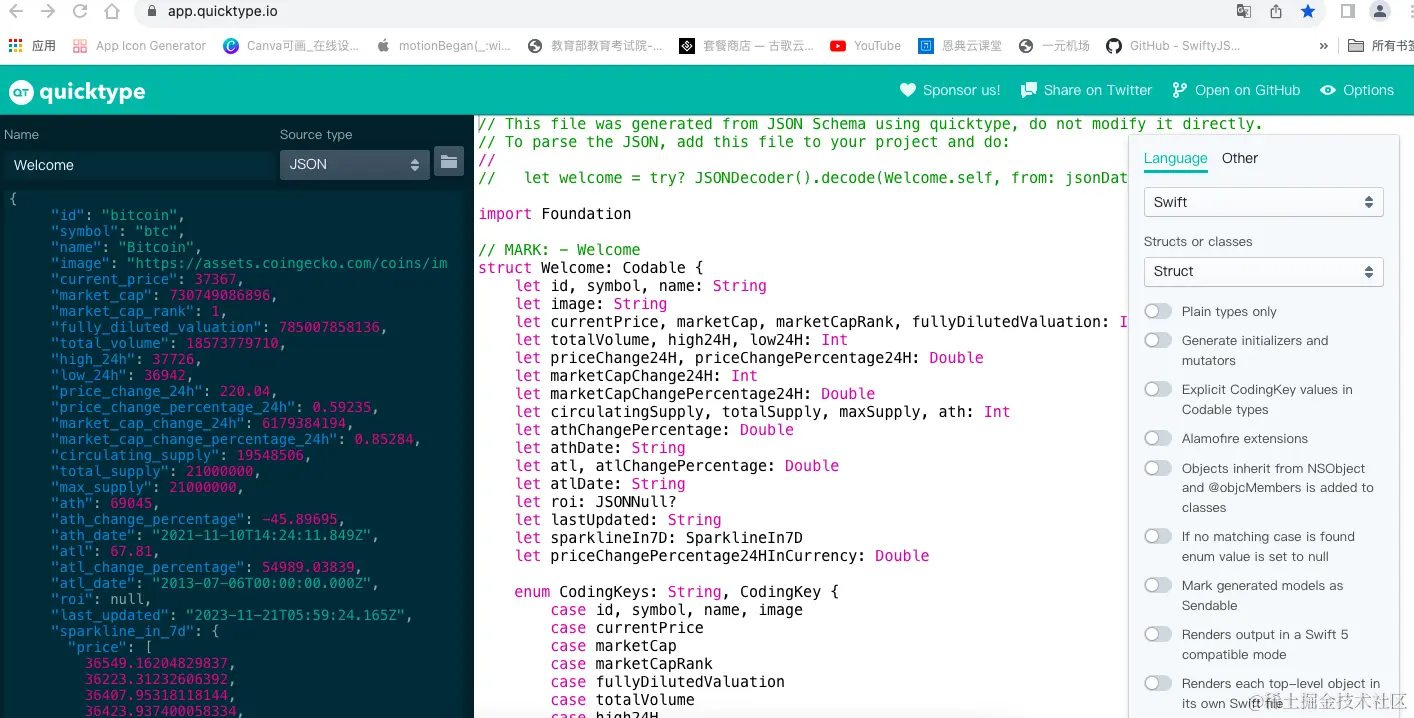The image size is (1414, 718).
Task: Toggle enum value set to null option
Action: (1158, 537)
